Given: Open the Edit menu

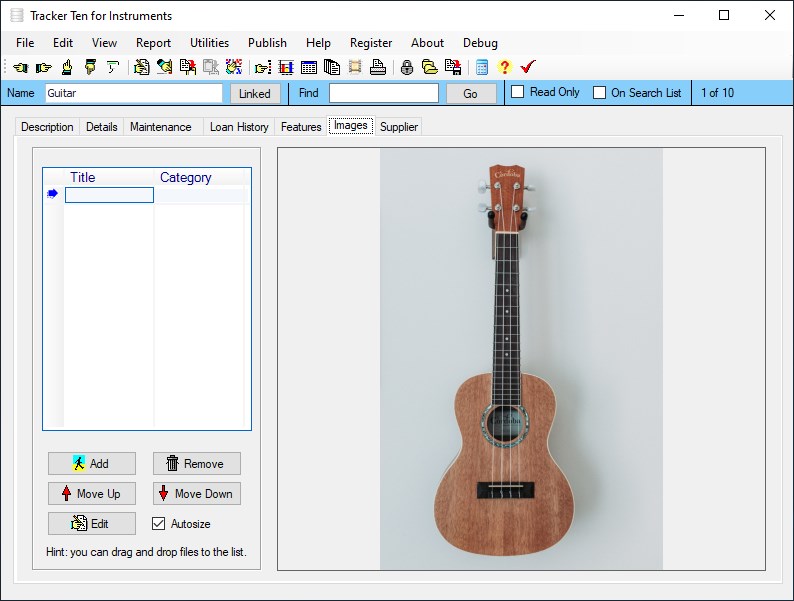Looking at the screenshot, I should [63, 43].
